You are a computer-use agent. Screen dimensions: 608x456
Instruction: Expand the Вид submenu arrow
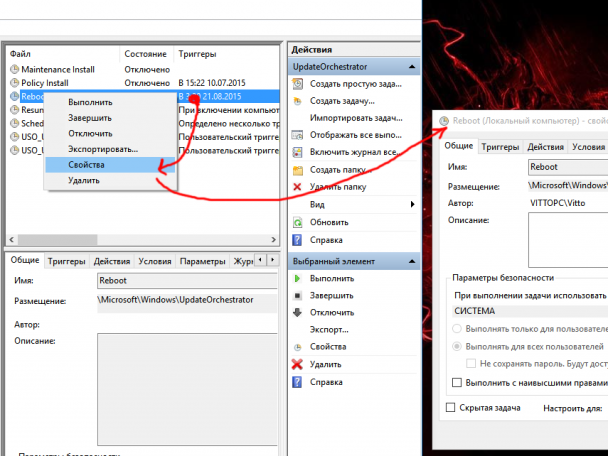coord(413,204)
